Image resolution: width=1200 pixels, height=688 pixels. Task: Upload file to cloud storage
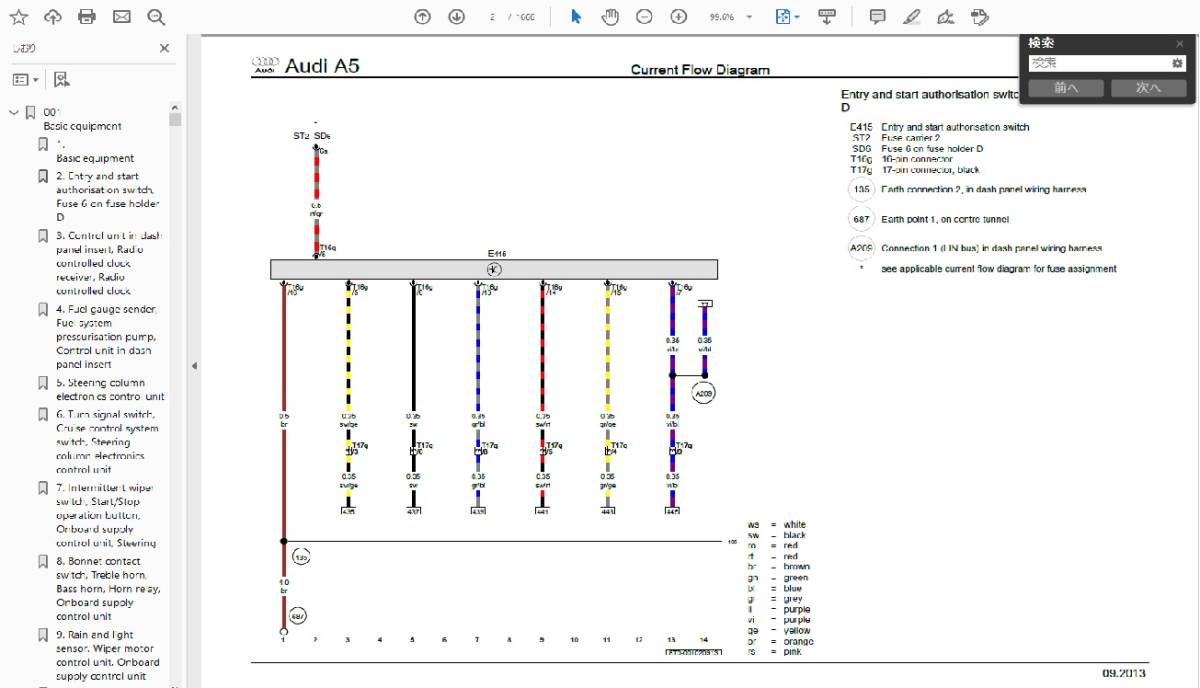click(x=53, y=17)
